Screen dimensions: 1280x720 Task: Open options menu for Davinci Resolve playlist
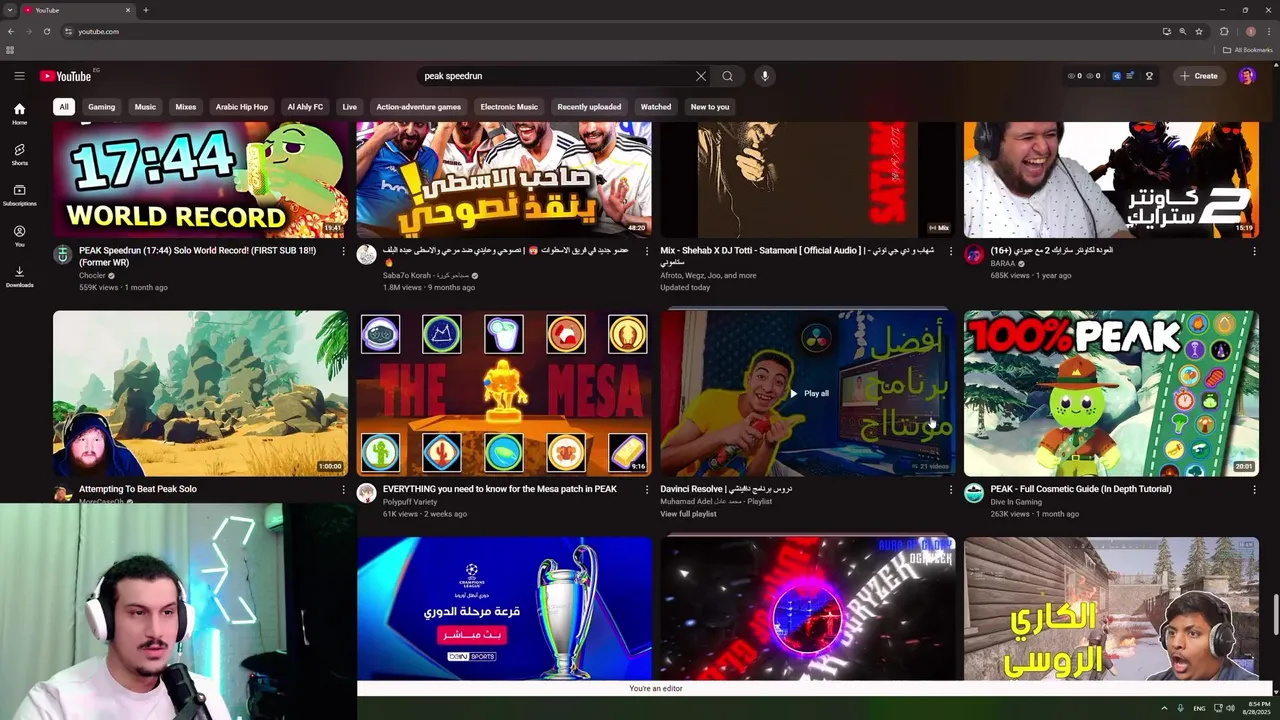pos(951,490)
